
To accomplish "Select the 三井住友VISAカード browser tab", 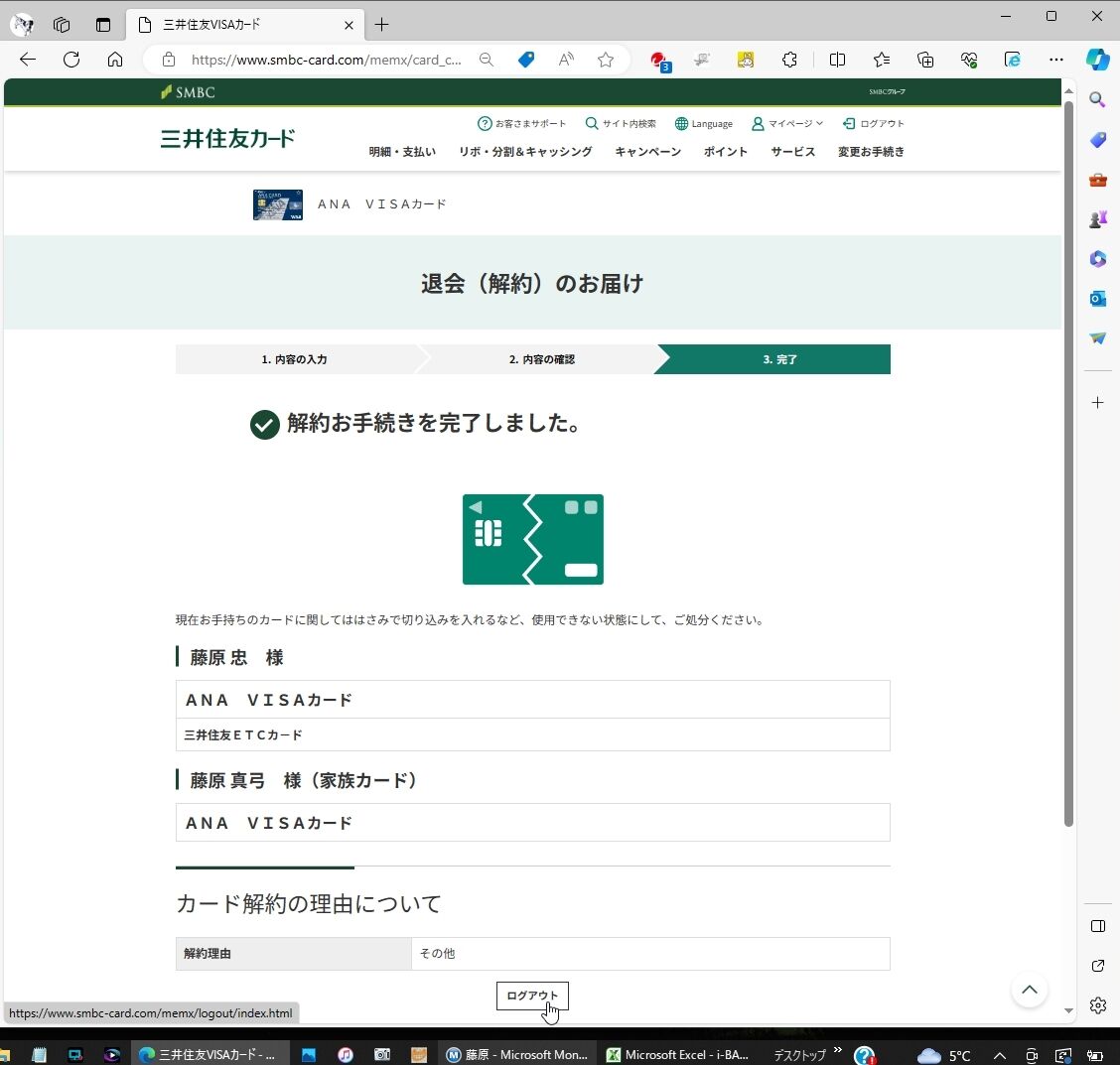I will click(245, 25).
